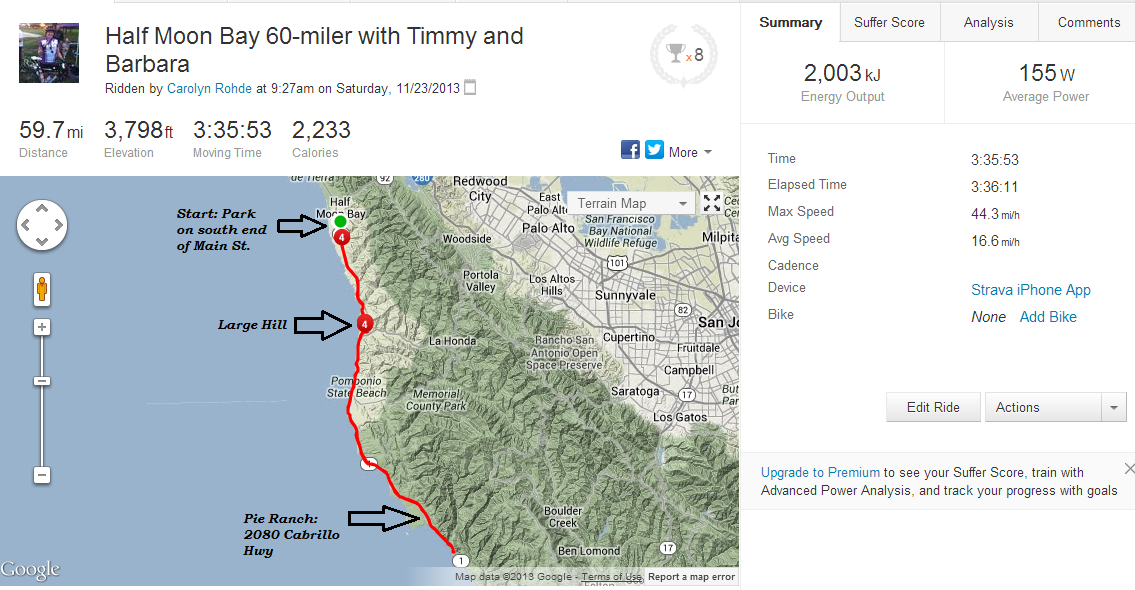This screenshot has width=1135, height=590.
Task: Share the ride on Twitter
Action: (654, 150)
